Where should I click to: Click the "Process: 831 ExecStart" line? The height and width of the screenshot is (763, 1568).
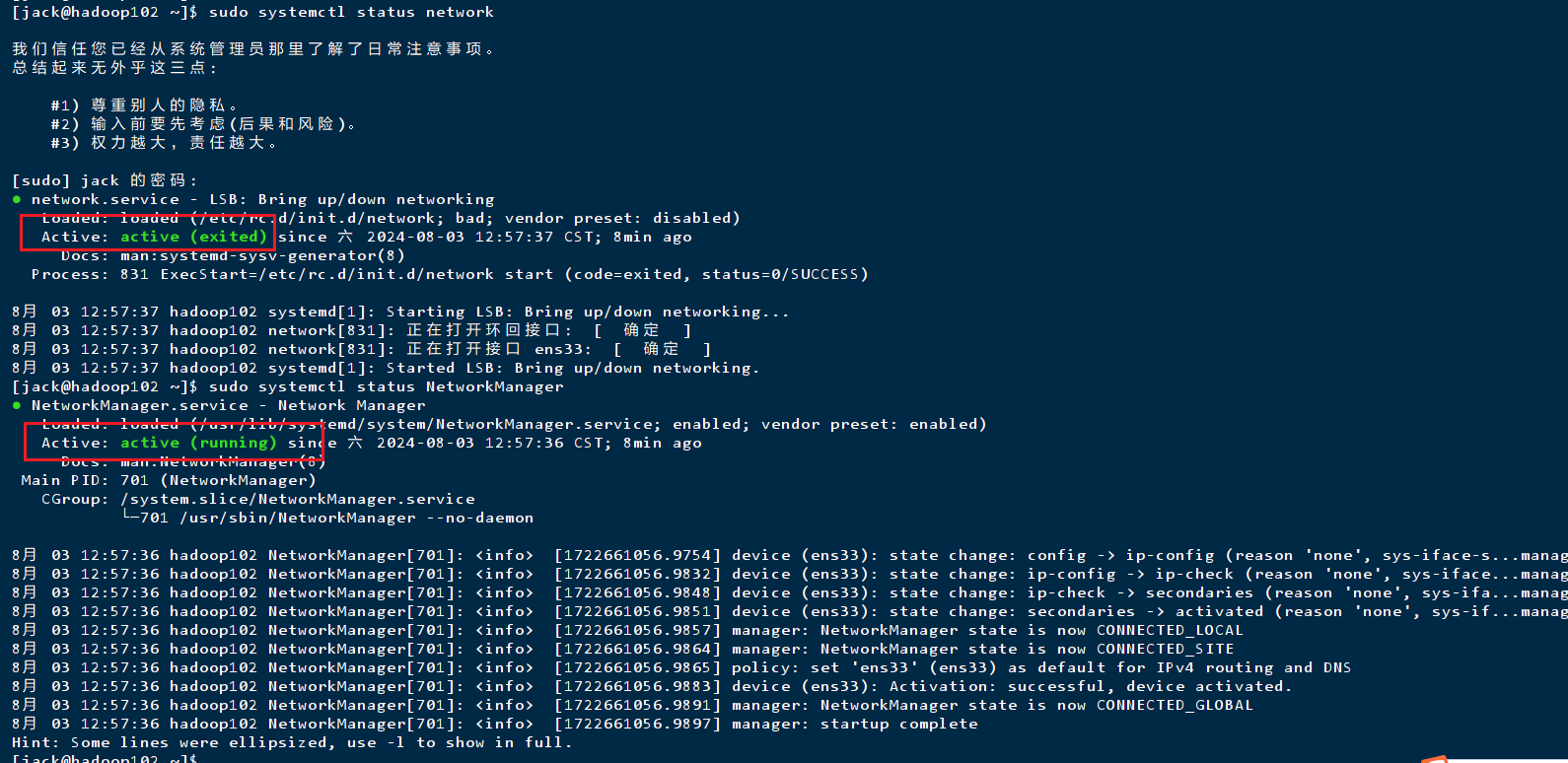(x=450, y=274)
